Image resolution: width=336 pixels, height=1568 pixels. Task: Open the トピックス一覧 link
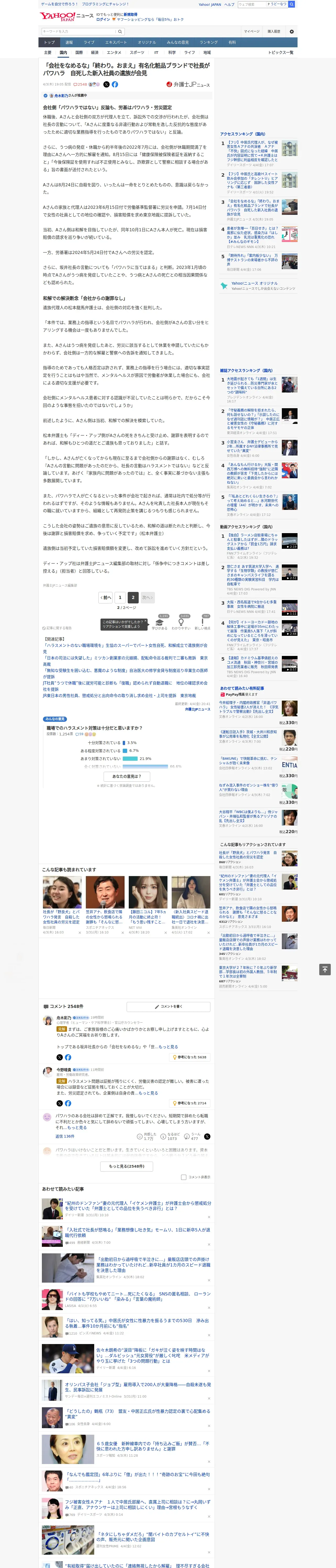click(x=281, y=52)
